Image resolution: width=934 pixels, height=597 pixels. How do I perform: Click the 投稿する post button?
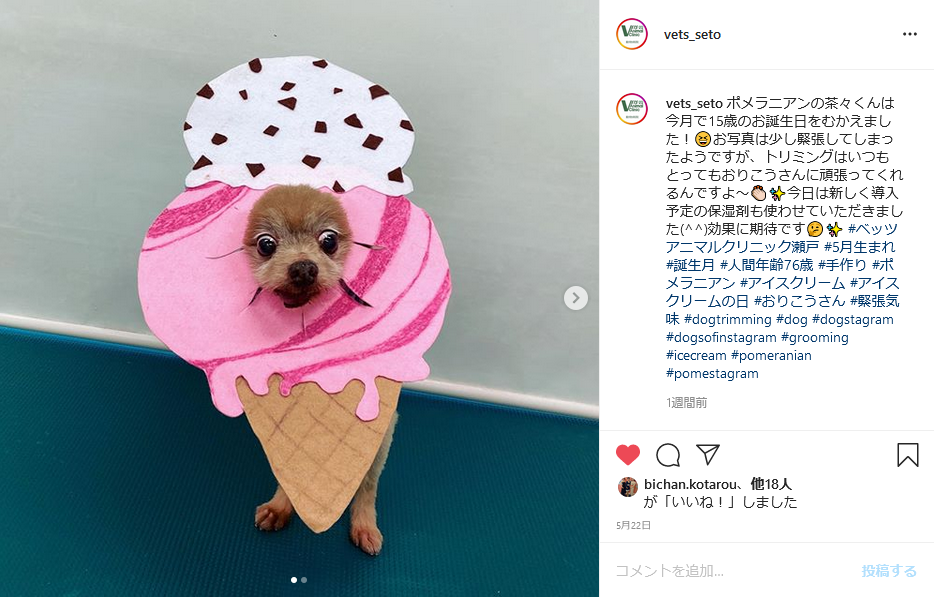889,571
